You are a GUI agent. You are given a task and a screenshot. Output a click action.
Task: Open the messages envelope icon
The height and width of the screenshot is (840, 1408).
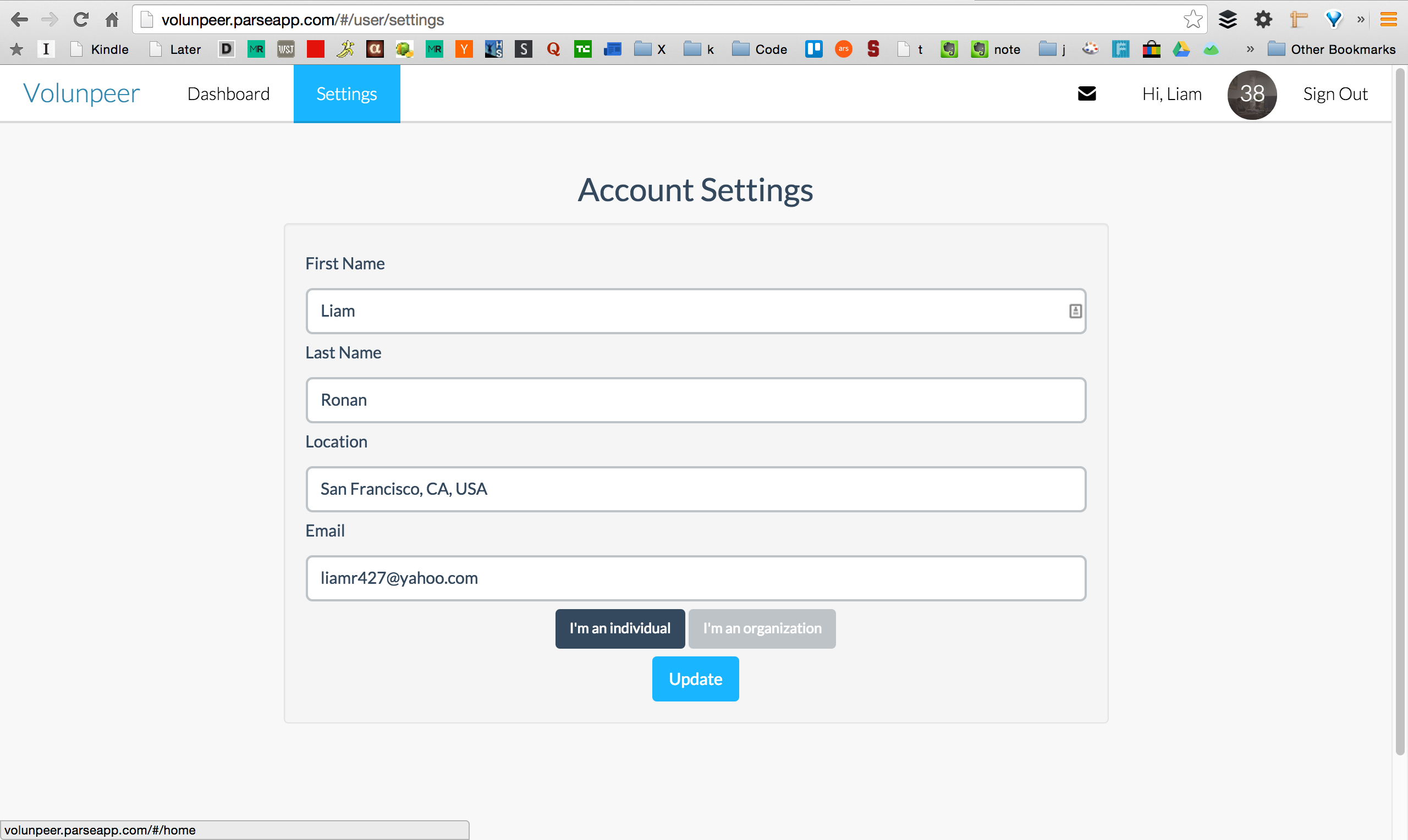coord(1086,93)
